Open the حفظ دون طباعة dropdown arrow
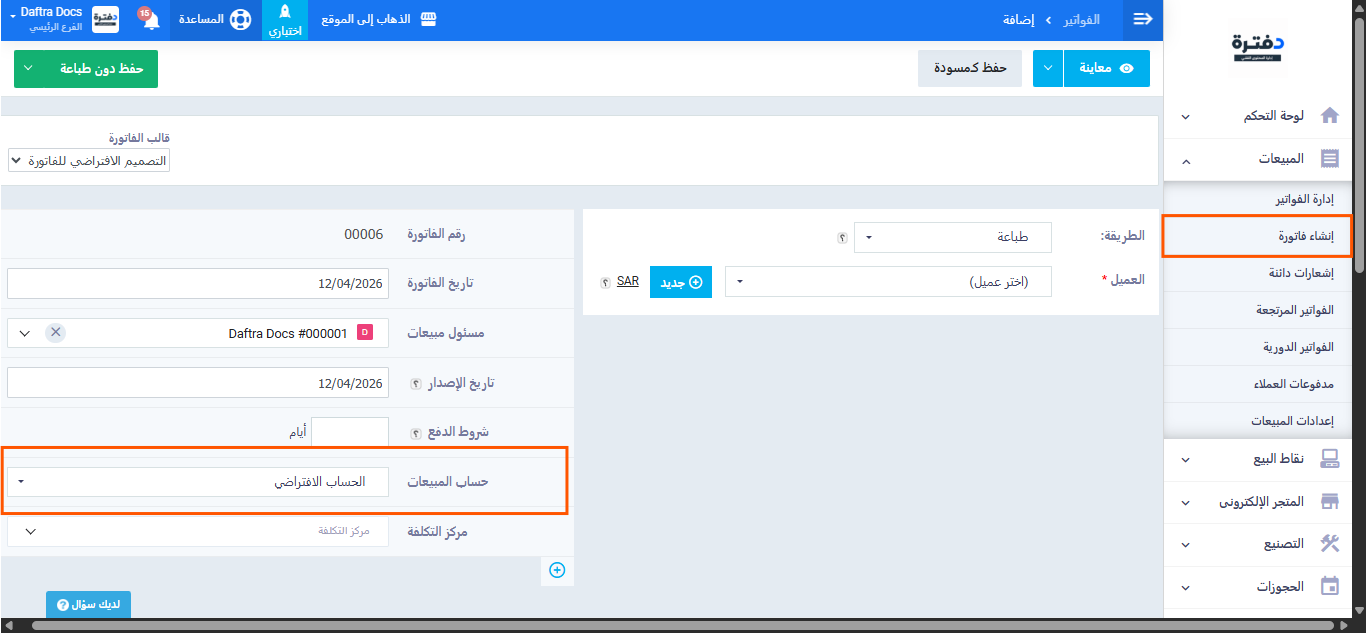Viewport: 1366px width, 633px height. pos(28,69)
